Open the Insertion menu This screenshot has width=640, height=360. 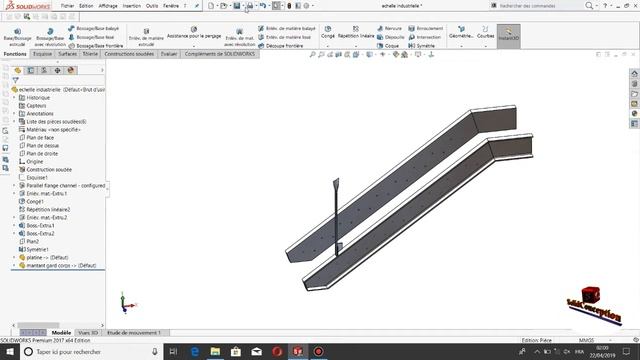pos(131,6)
